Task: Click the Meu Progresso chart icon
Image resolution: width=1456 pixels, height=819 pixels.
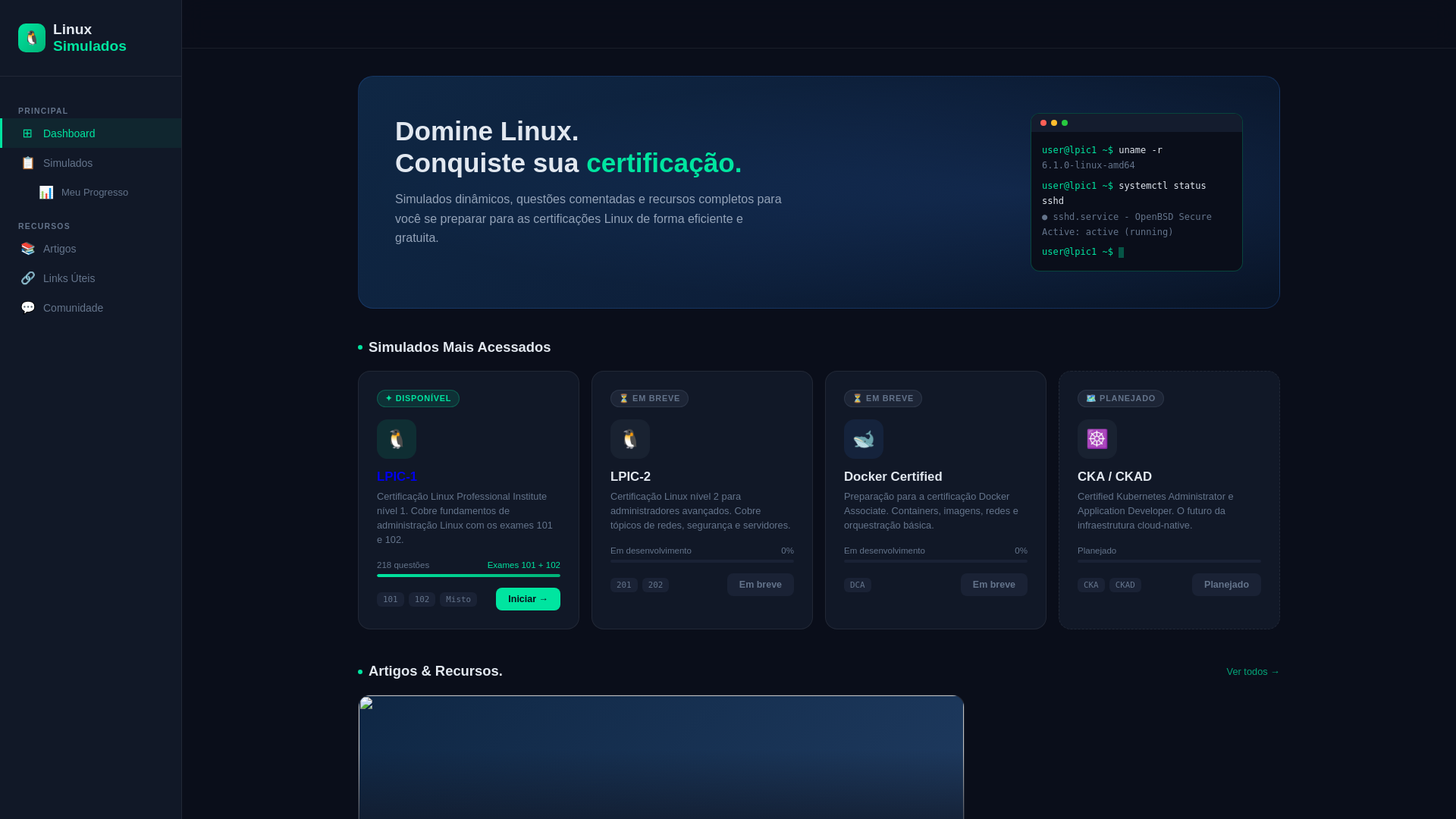Action: pyautogui.click(x=46, y=193)
